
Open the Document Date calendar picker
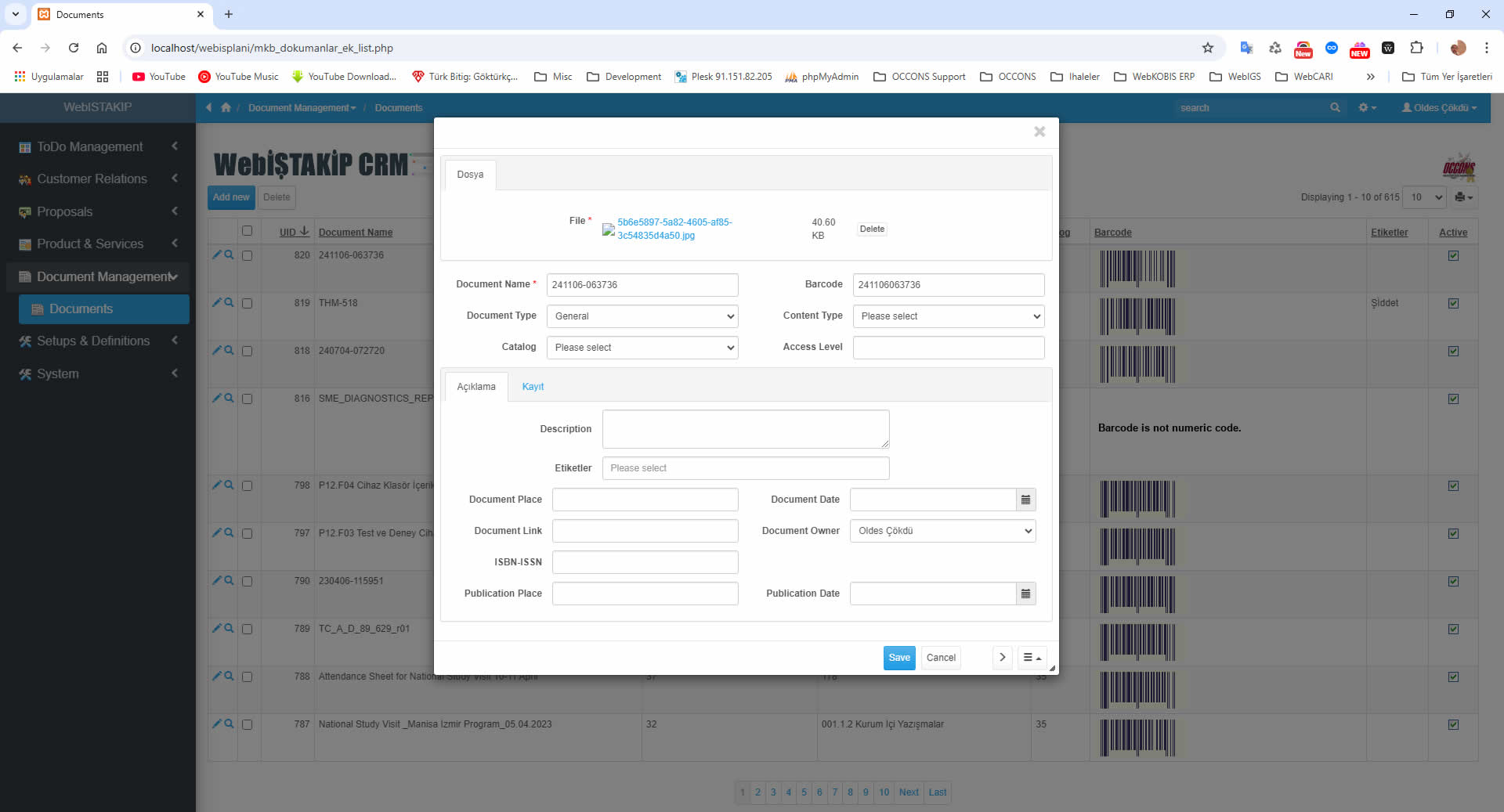click(1025, 500)
